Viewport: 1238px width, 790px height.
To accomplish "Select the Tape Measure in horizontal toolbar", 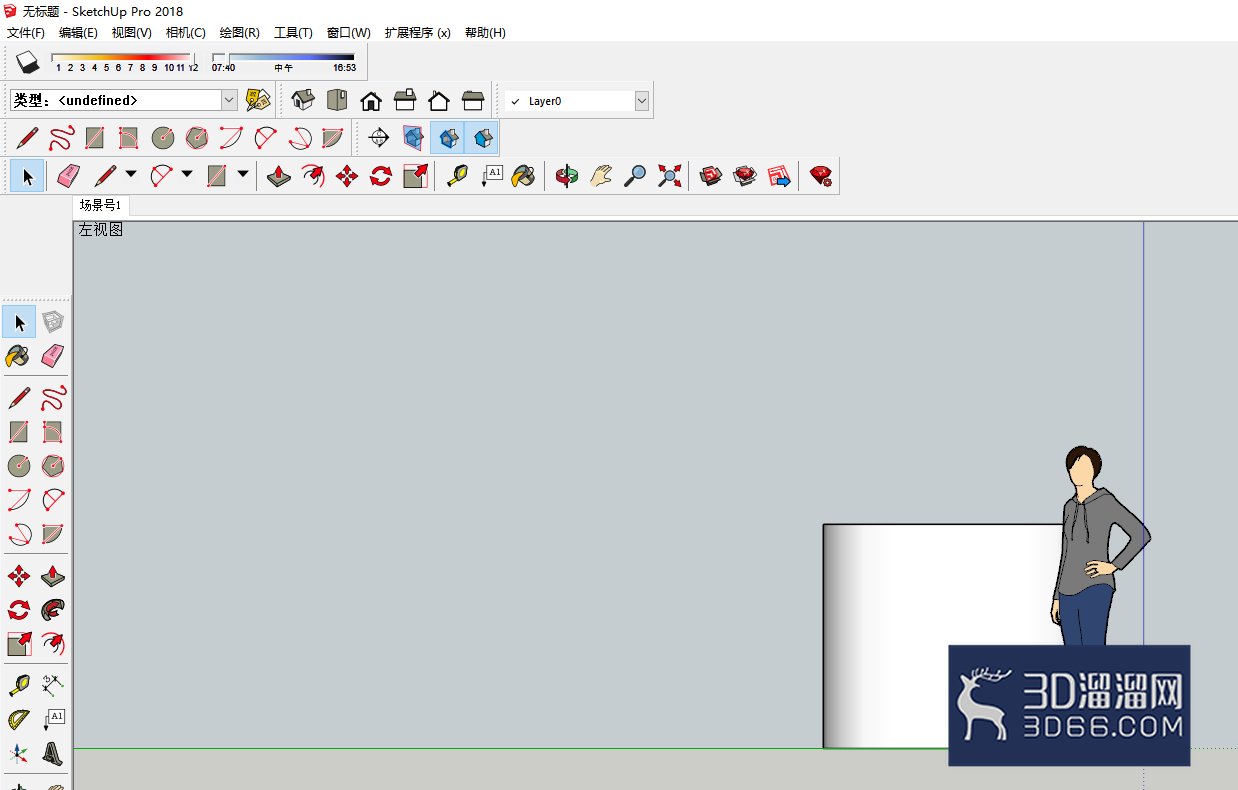I will 457,176.
